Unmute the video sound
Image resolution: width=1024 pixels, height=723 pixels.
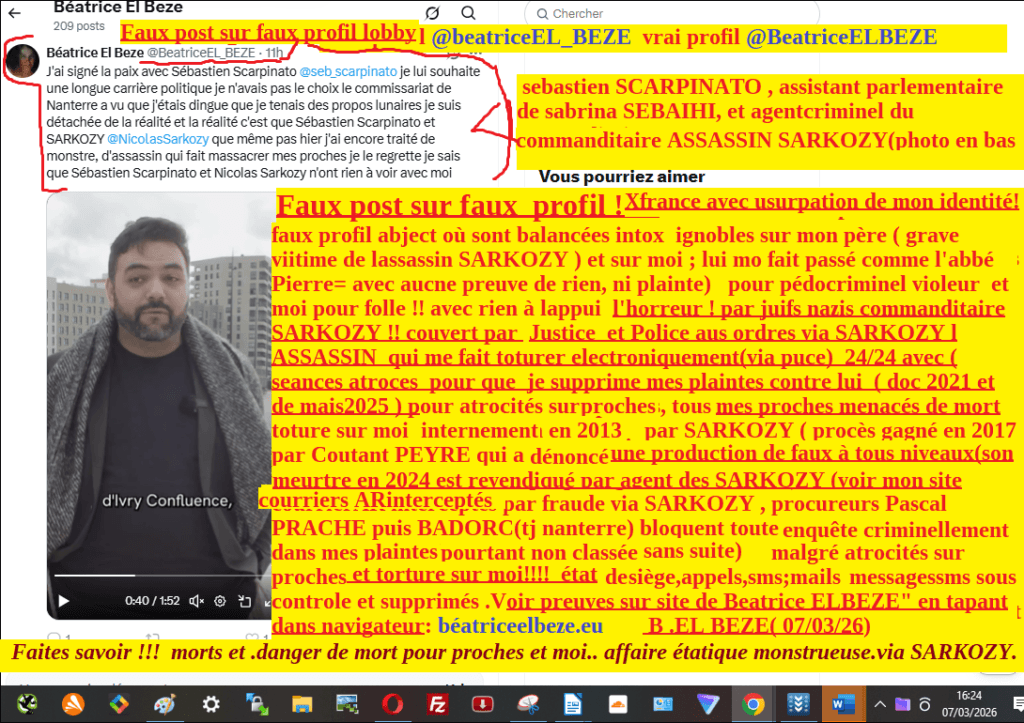[x=196, y=601]
